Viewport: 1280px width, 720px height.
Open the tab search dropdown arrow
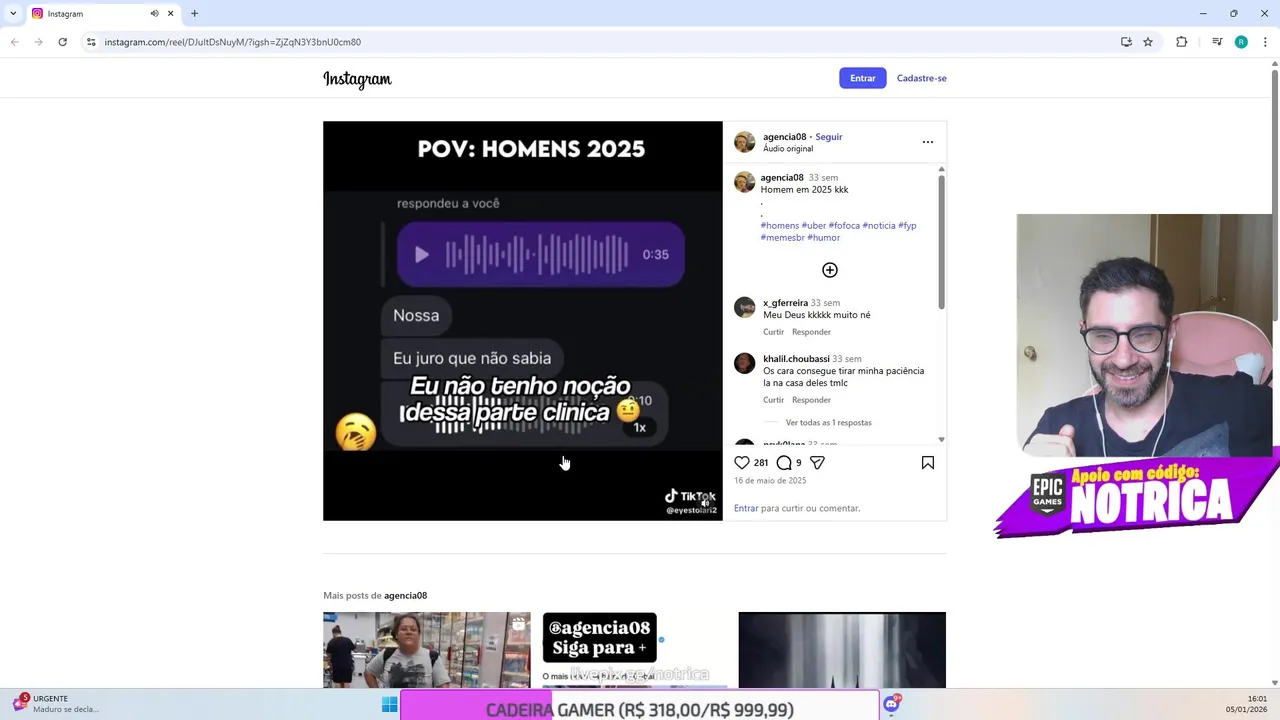[13, 13]
